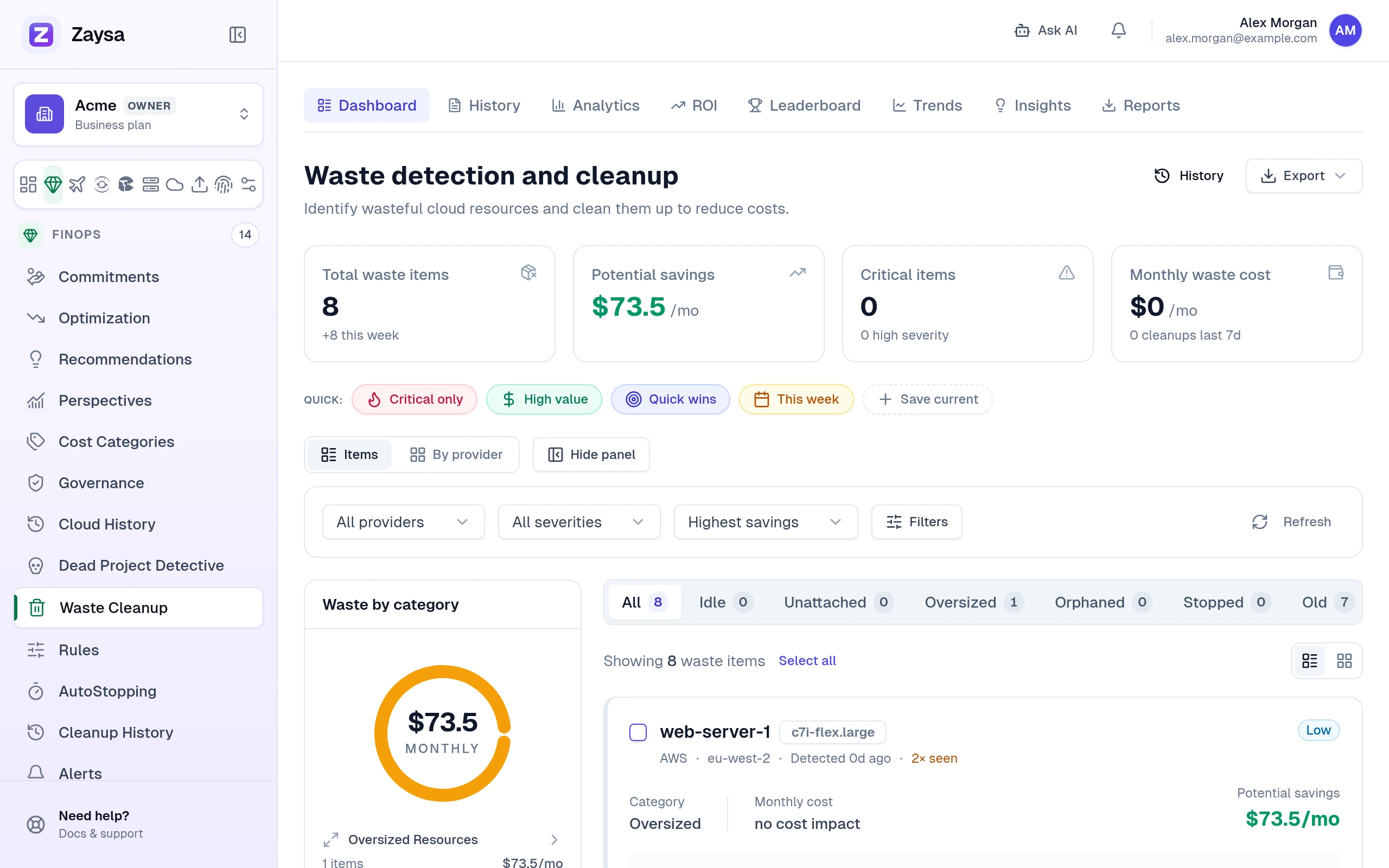Check the web-server-1 checkbox

tap(638, 732)
